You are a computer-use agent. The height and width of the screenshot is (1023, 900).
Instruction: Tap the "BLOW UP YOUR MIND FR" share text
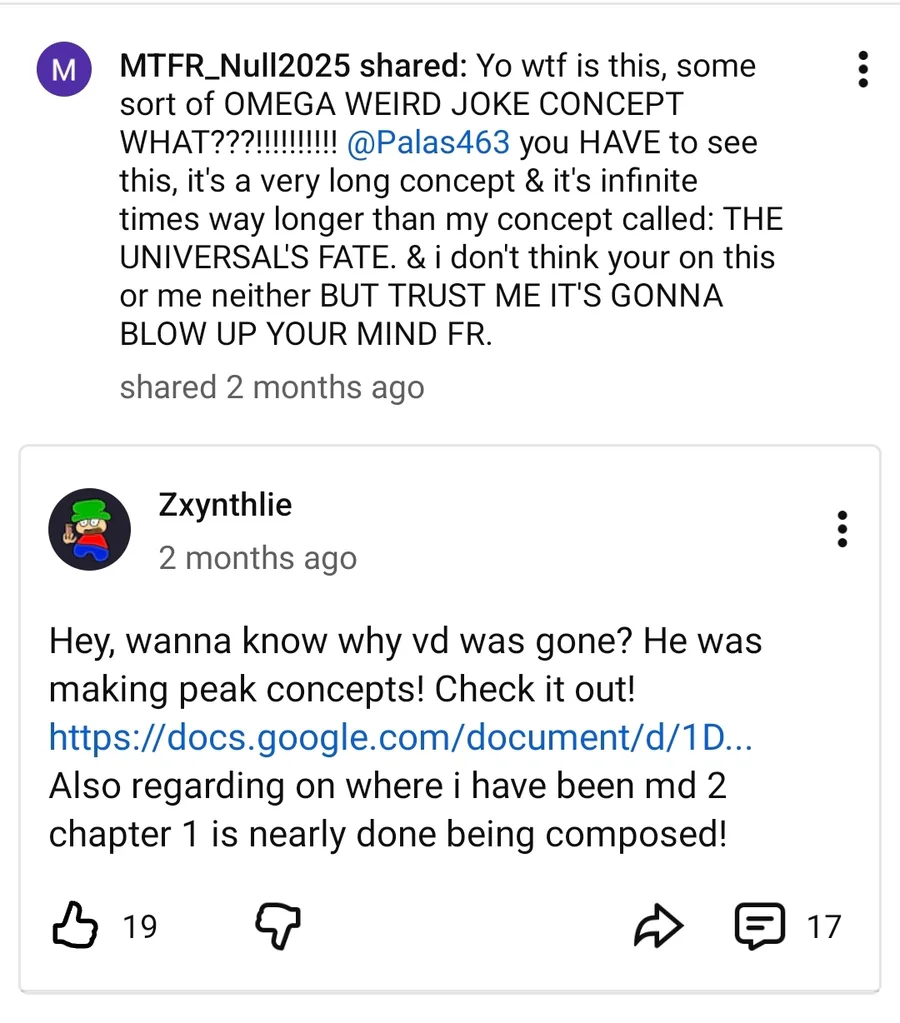[x=305, y=334]
